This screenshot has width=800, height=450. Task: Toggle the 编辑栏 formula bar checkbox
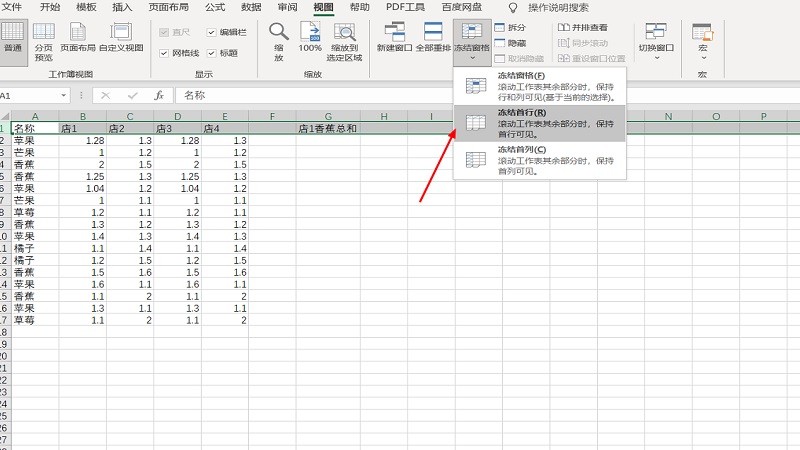212,33
